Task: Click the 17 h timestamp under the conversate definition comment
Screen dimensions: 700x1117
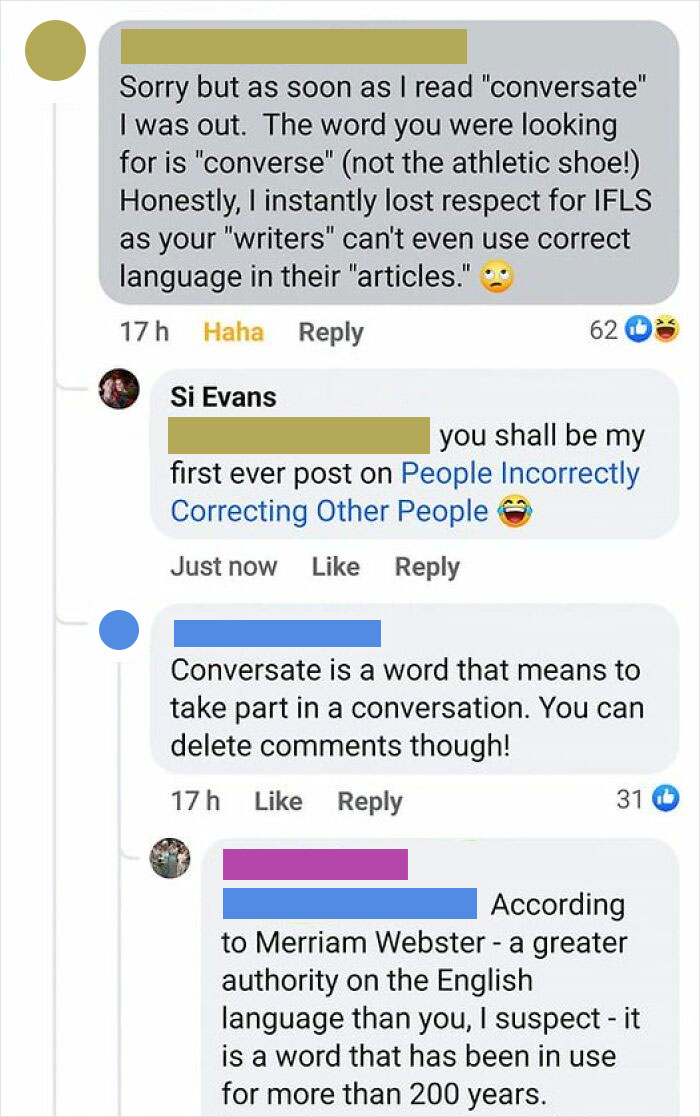Action: [195, 800]
